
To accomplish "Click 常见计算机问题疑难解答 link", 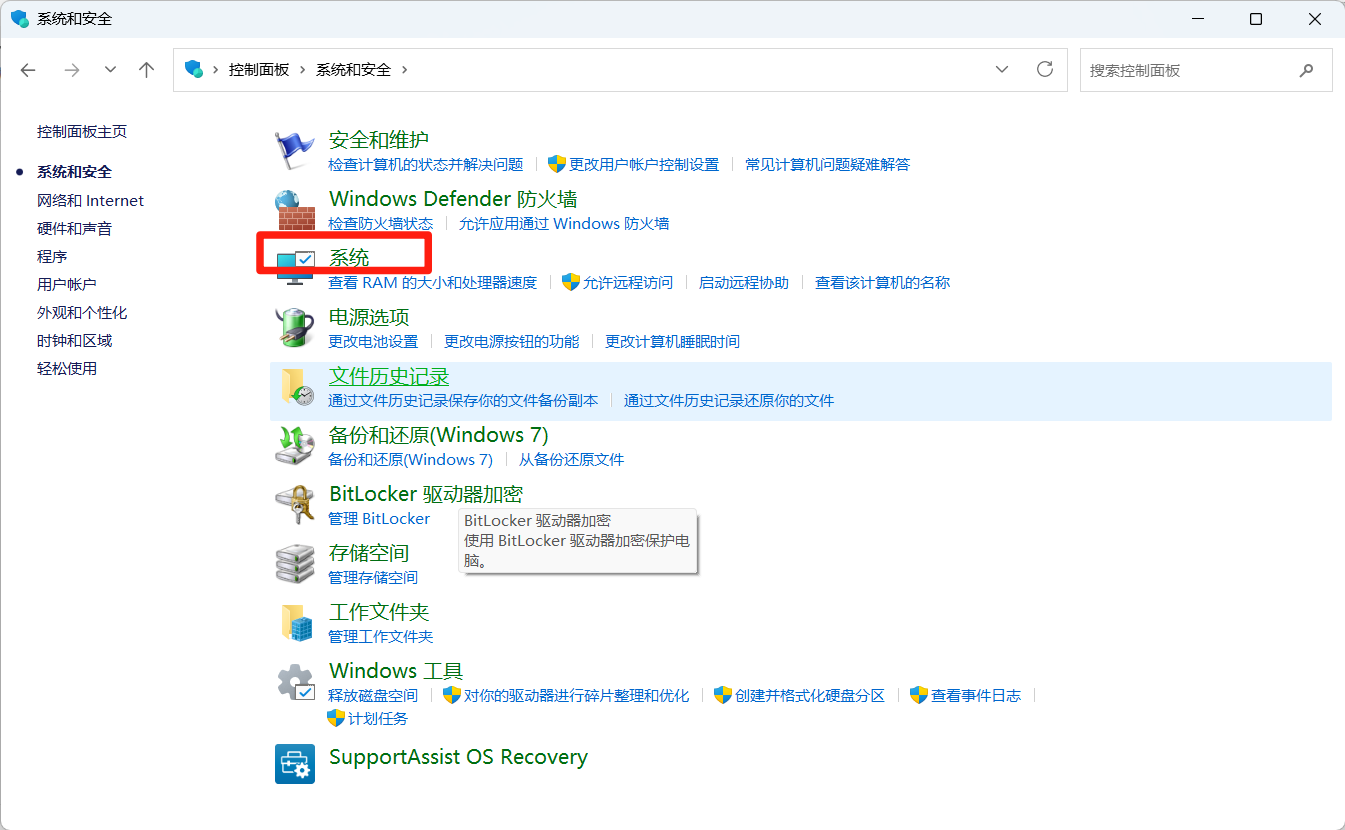I will point(828,165).
